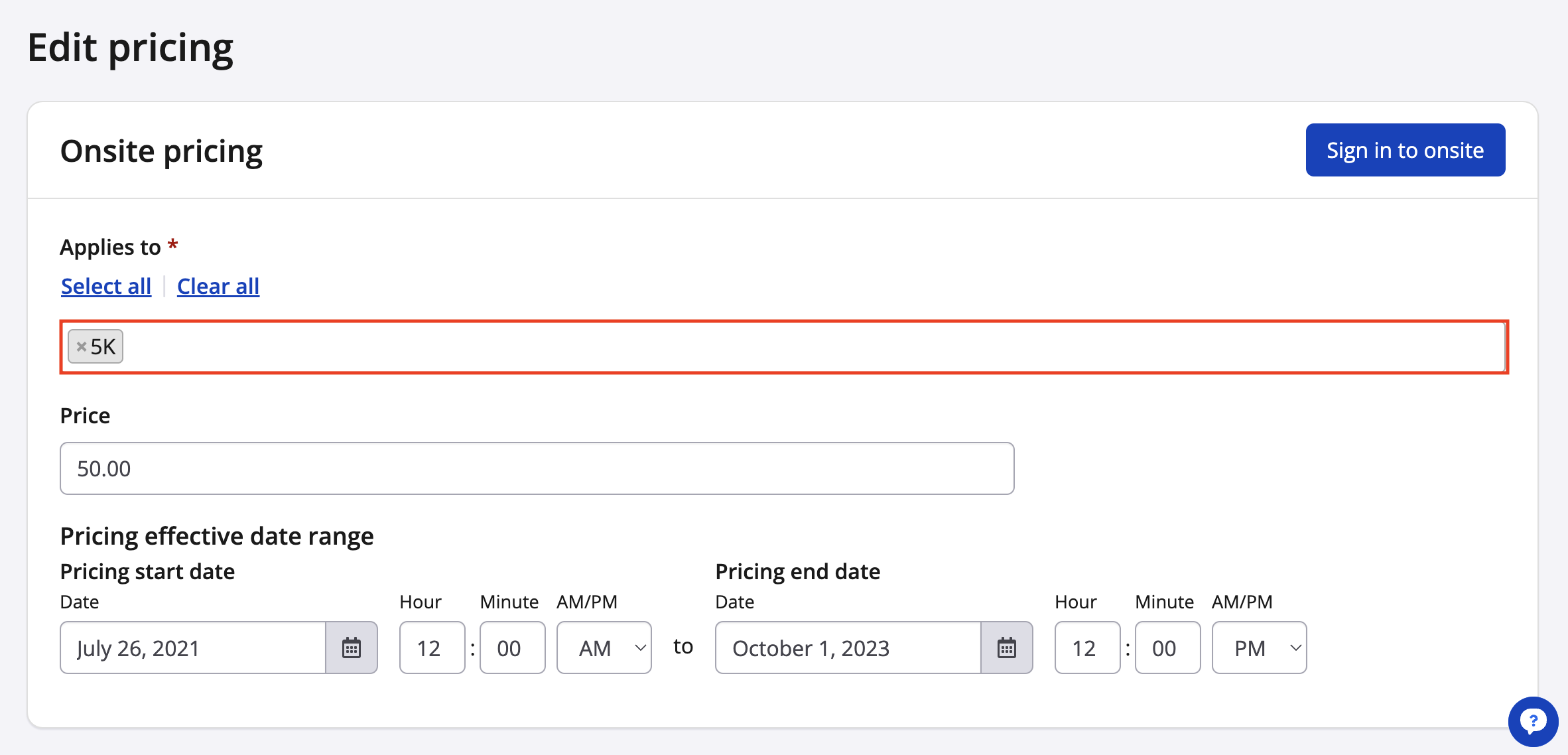This screenshot has width=1568, height=755.
Task: Click the end date field October 1, 2023
Action: coord(848,648)
